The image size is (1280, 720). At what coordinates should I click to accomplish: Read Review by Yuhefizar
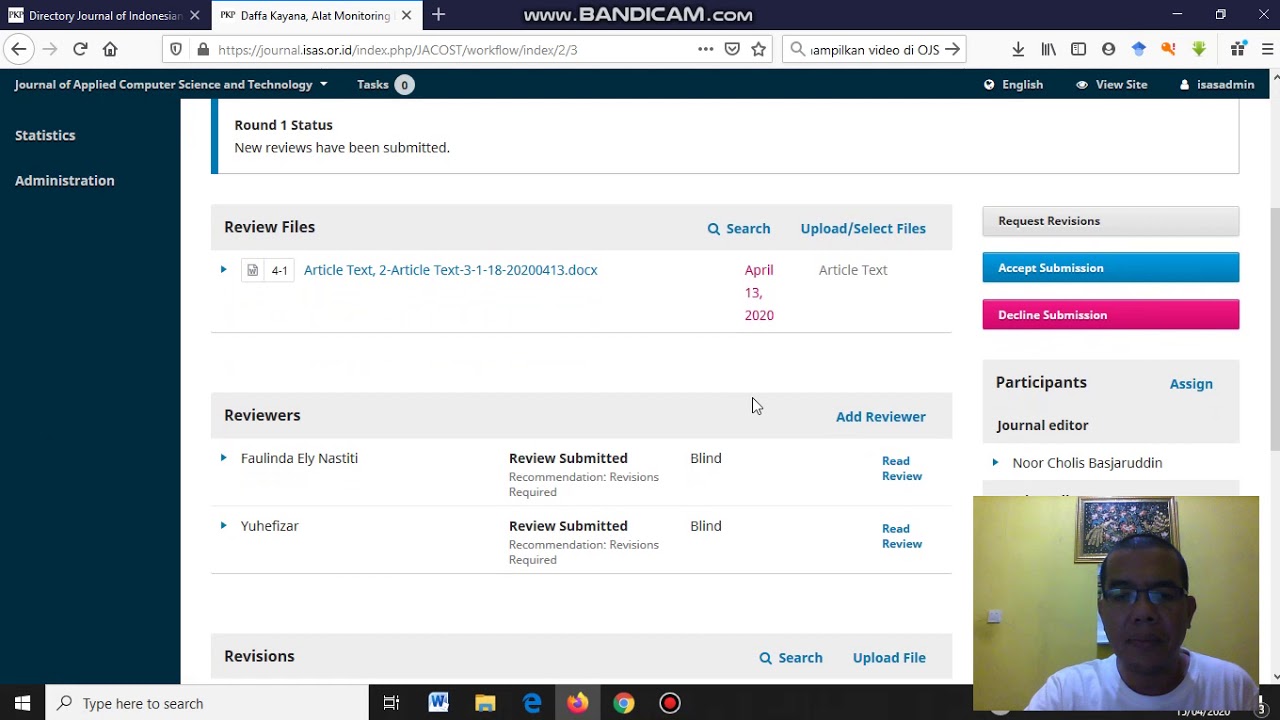click(902, 536)
